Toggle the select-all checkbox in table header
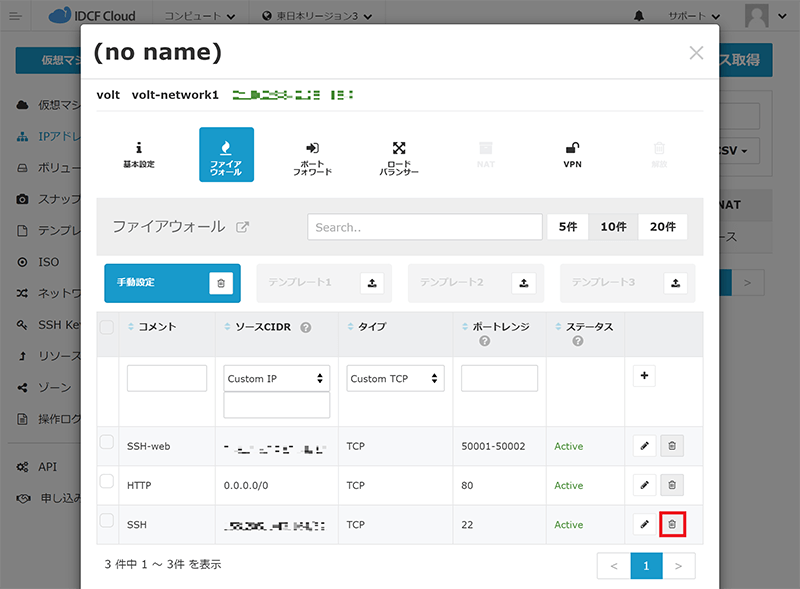 tap(107, 327)
